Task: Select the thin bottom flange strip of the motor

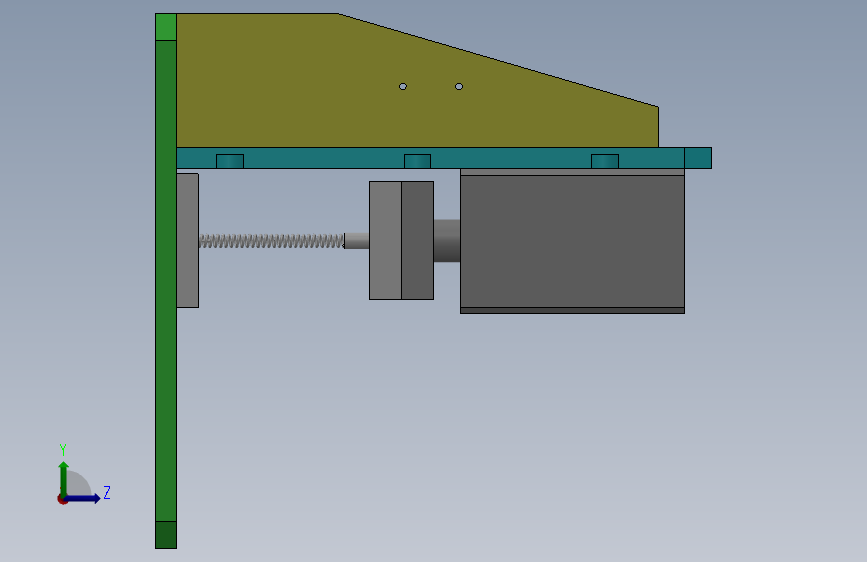Action: click(x=572, y=311)
